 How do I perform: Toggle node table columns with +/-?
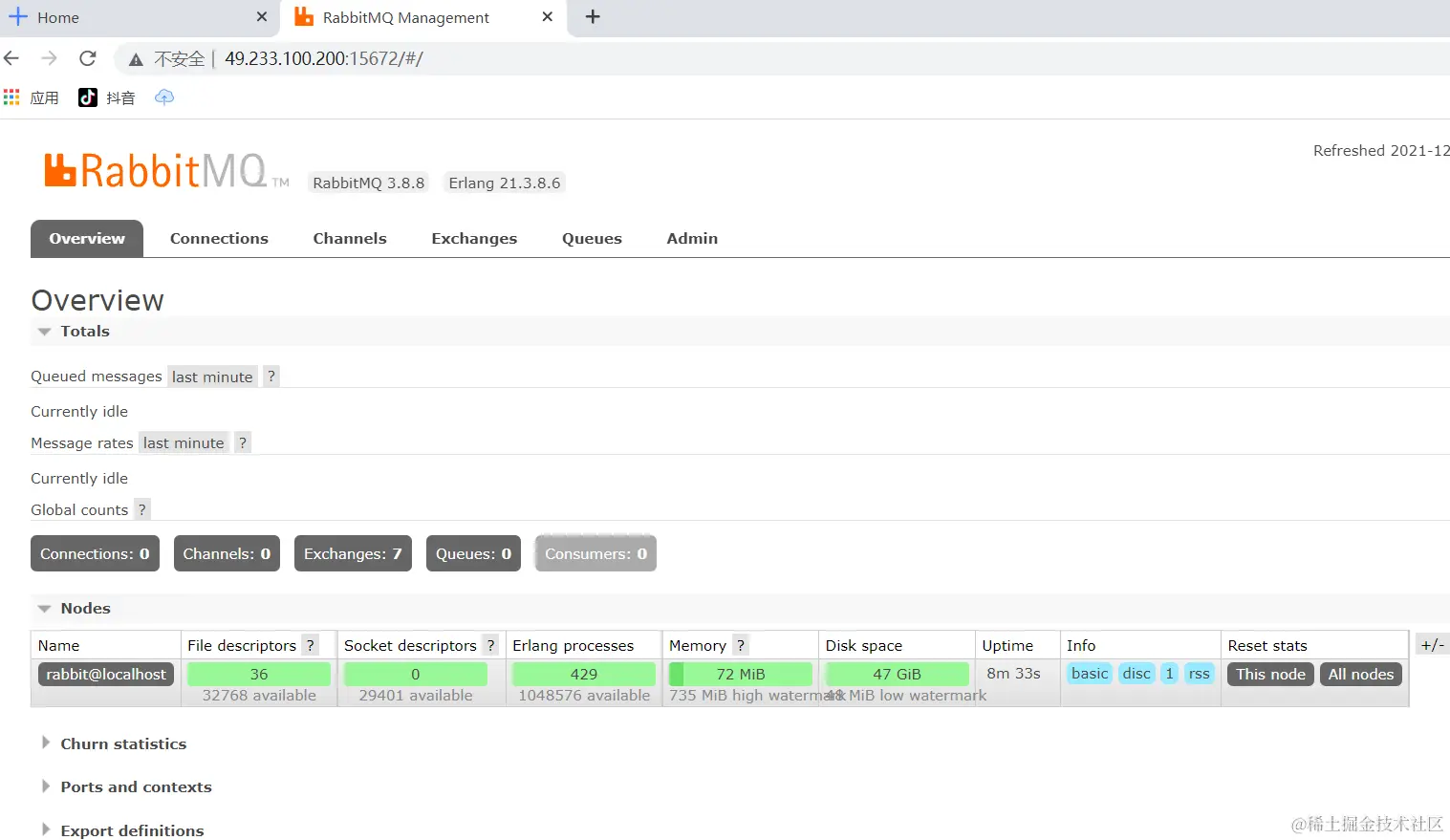click(x=1432, y=645)
